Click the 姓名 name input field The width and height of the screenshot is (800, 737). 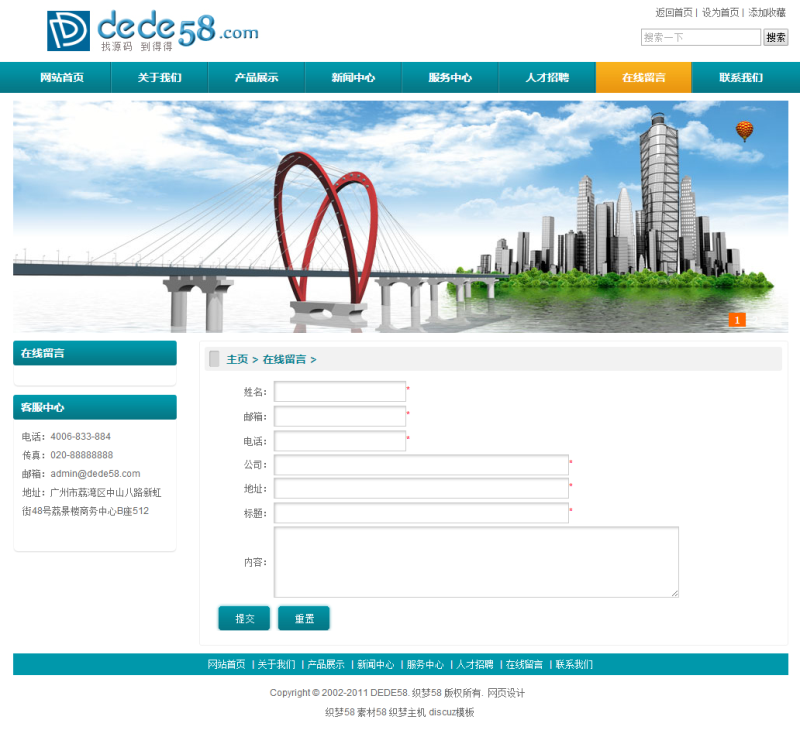point(340,392)
